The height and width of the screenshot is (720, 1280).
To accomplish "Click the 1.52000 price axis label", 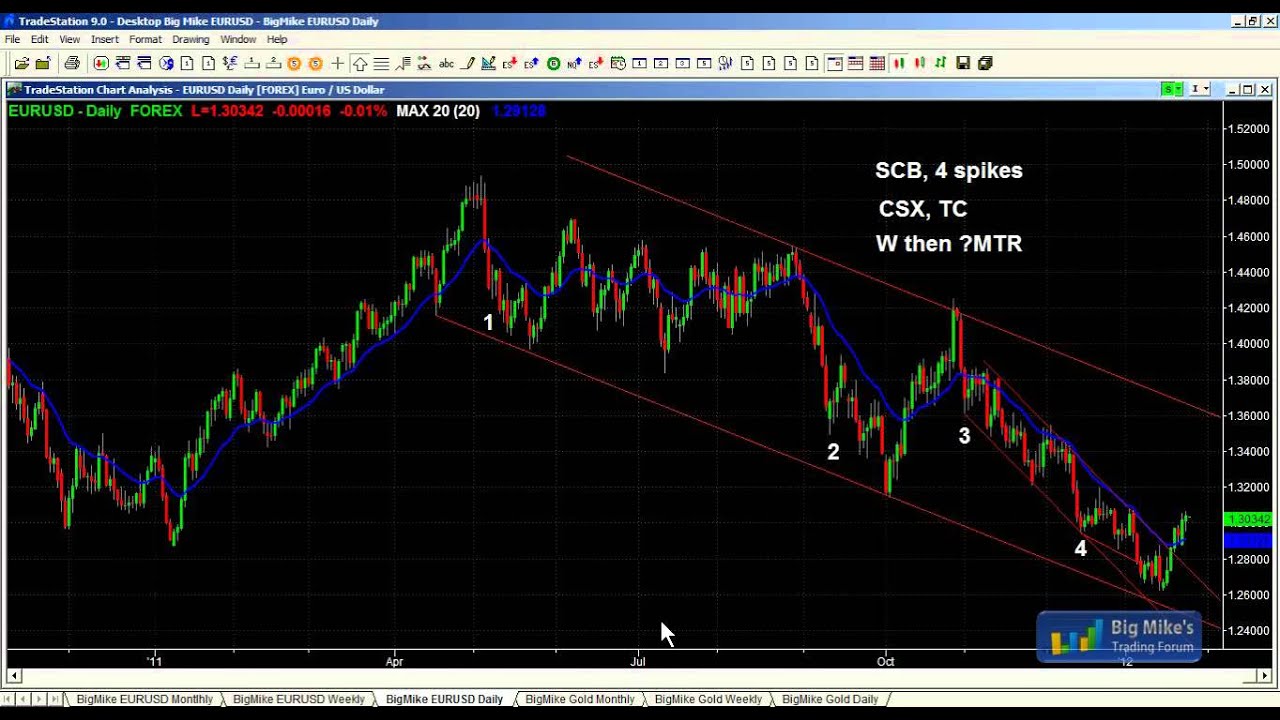I will [1250, 129].
